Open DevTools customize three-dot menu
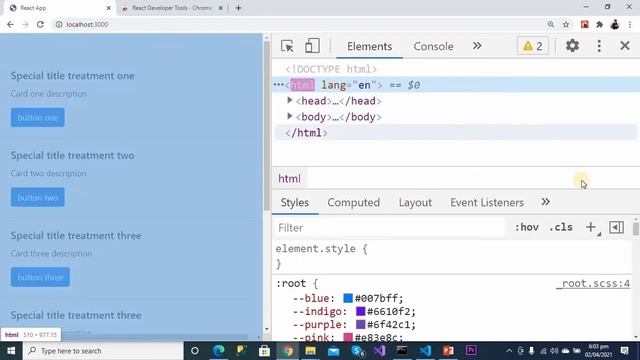640x360 pixels. [x=599, y=46]
